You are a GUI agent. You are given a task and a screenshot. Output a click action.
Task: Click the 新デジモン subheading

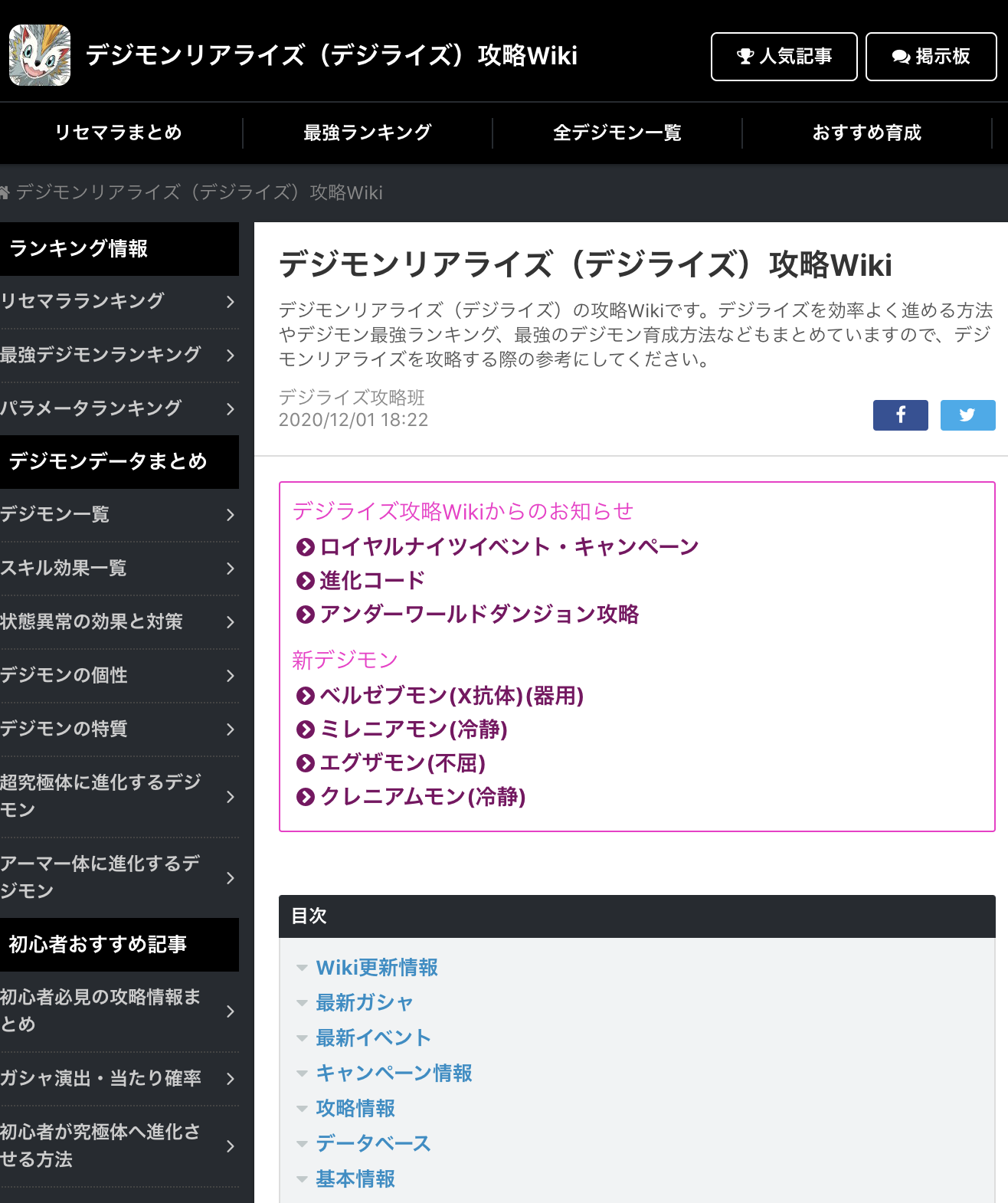[x=345, y=660]
